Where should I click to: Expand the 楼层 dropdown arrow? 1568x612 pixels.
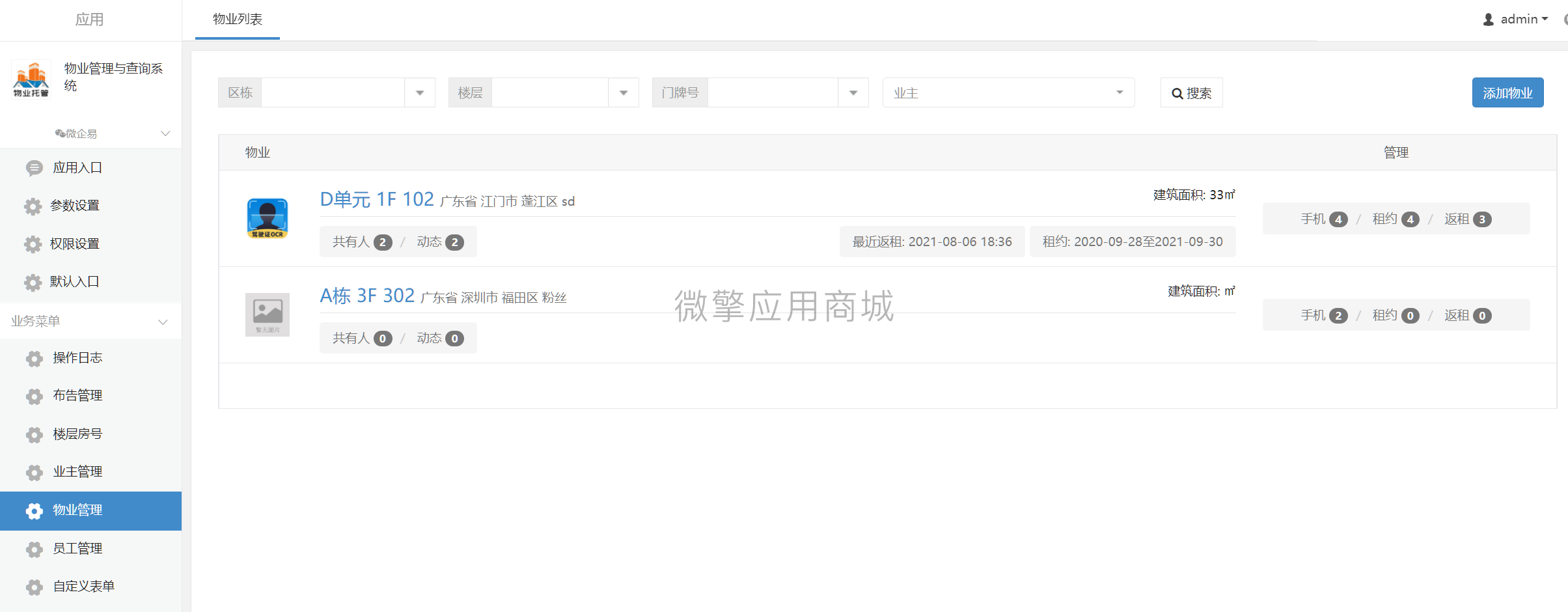(x=624, y=92)
